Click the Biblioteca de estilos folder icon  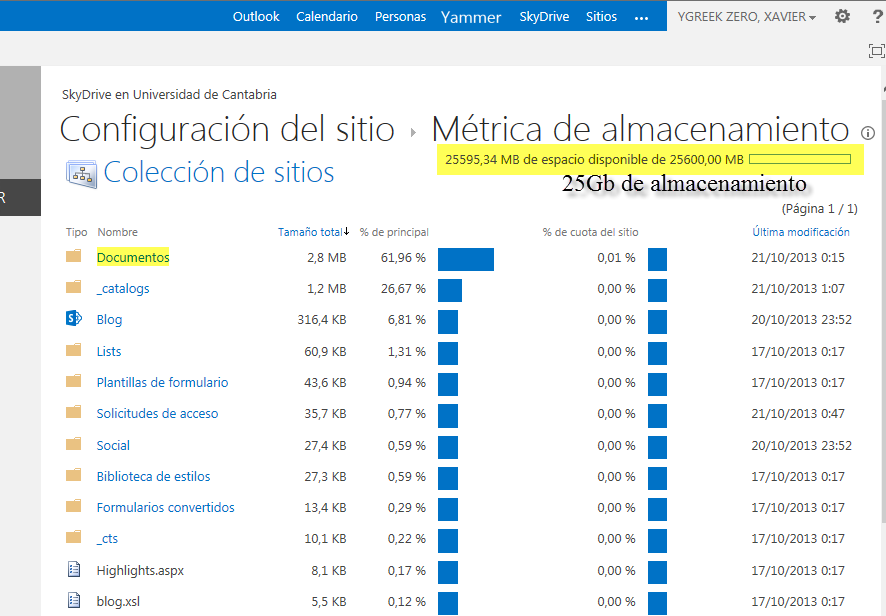(x=73, y=475)
